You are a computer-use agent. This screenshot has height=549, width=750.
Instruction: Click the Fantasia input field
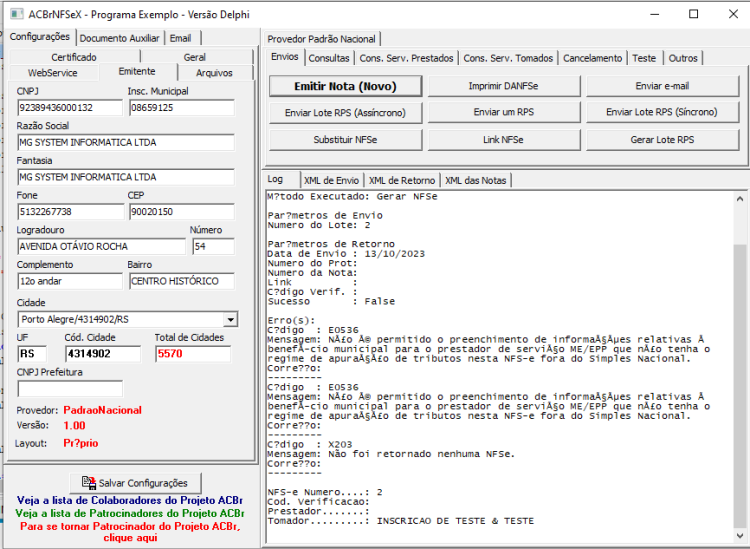tap(126, 177)
